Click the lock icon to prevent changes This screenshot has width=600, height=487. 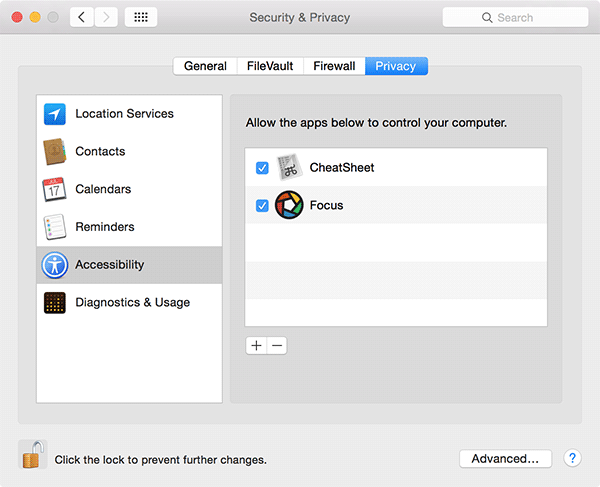[x=32, y=456]
